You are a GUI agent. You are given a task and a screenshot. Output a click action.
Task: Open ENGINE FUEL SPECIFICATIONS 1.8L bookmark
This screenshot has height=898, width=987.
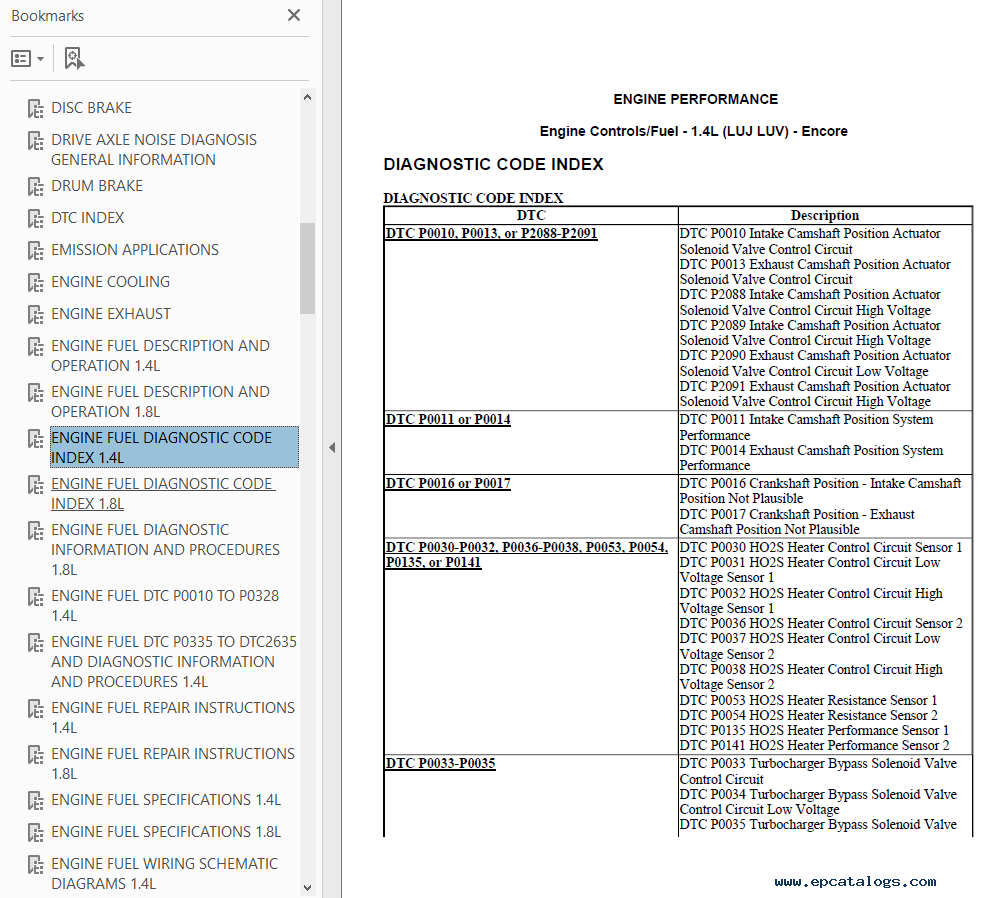click(166, 832)
